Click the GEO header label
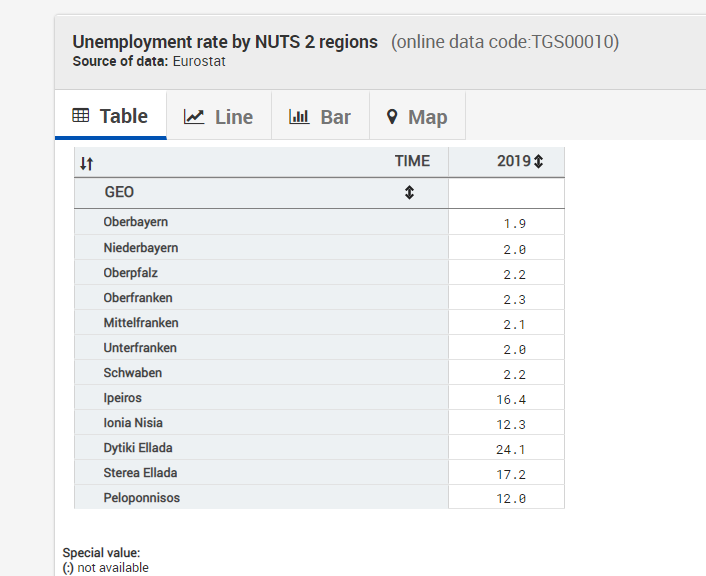Viewport: 706px width, 576px height. (119, 192)
